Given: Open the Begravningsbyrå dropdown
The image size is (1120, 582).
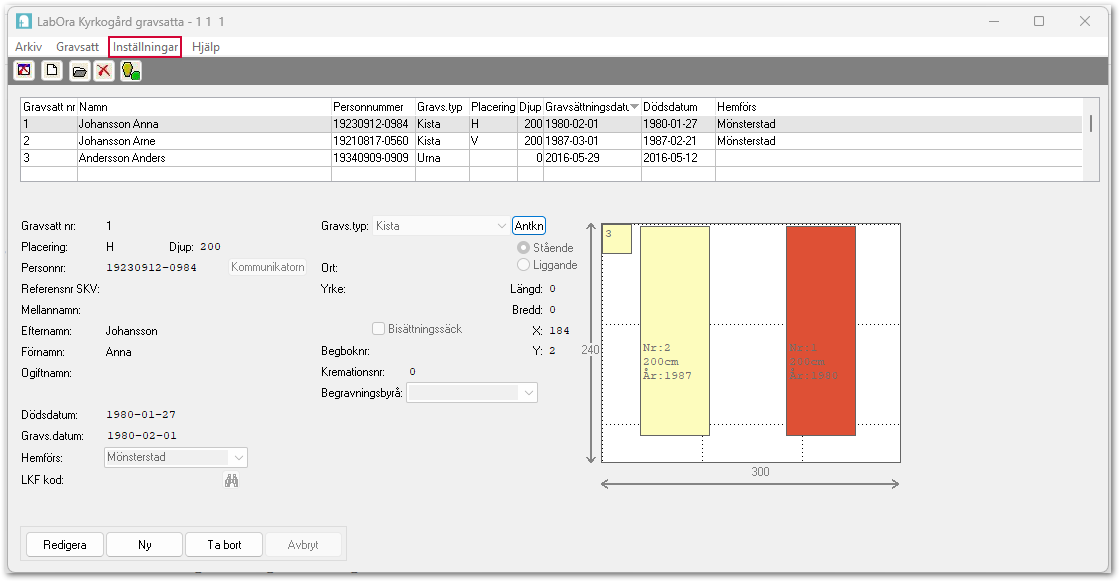Looking at the screenshot, I should [528, 394].
